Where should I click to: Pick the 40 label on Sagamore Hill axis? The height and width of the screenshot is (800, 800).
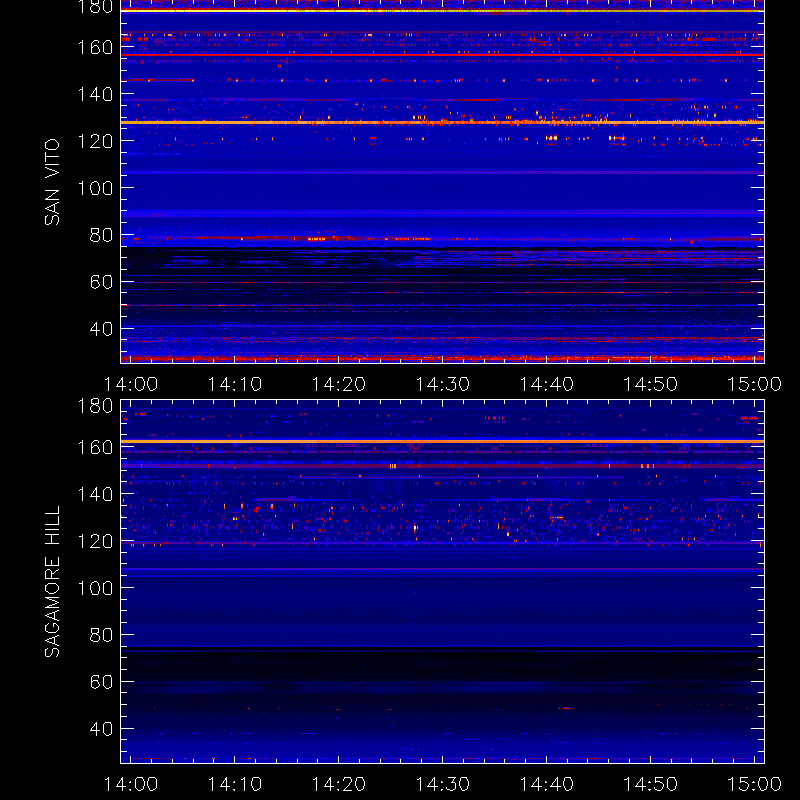[x=101, y=729]
